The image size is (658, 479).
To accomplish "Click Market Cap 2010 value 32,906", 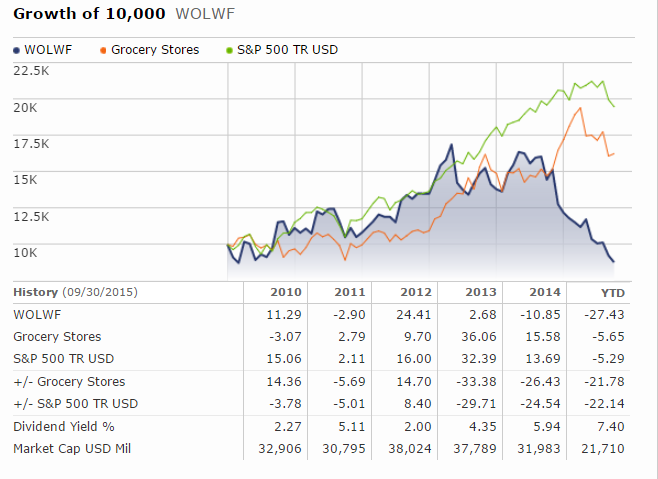I will click(x=280, y=449).
